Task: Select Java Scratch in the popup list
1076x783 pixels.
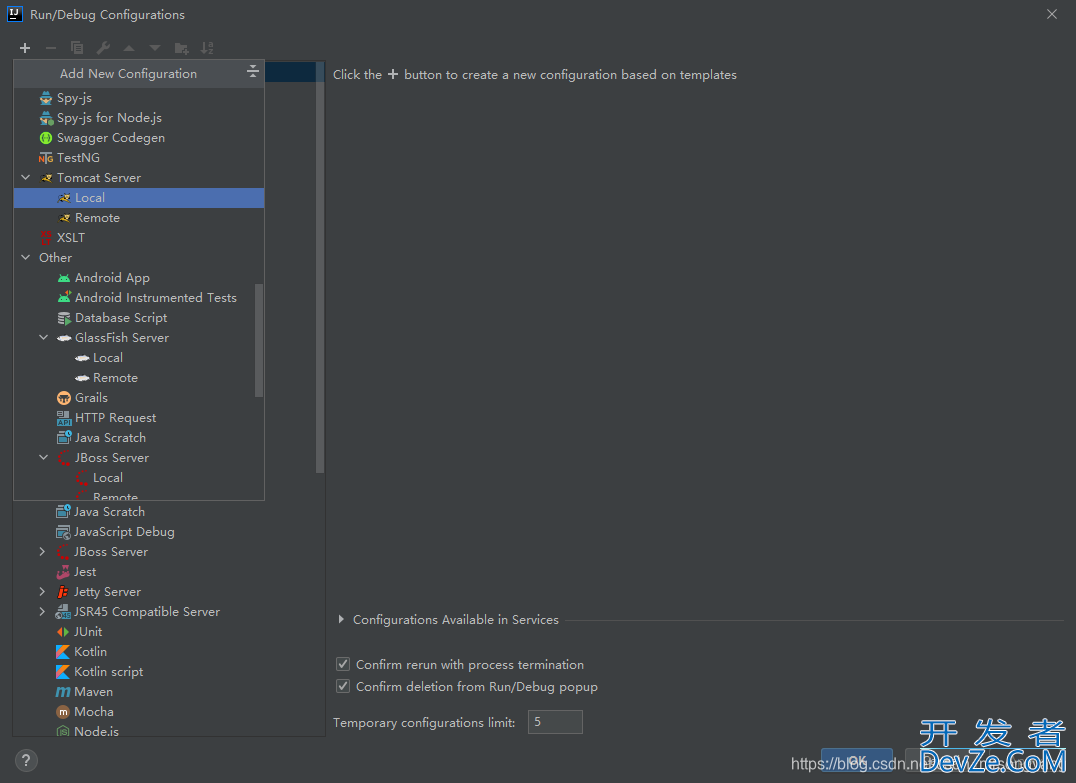Action: click(x=139, y=438)
